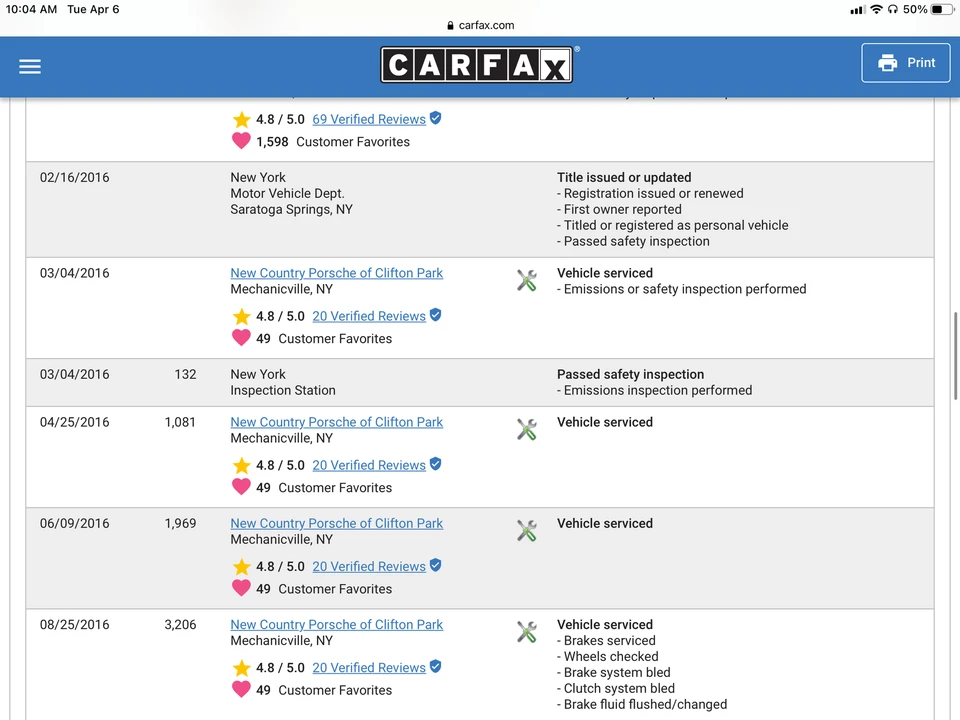Open New Country Porsche link dated 03/04/2016
Screen dimensions: 960x720
coord(336,273)
